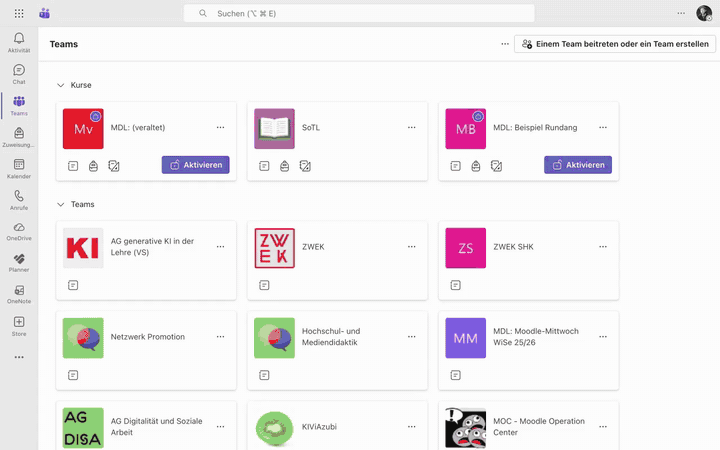Click the Microsoft Teams logo icon

coord(45,13)
